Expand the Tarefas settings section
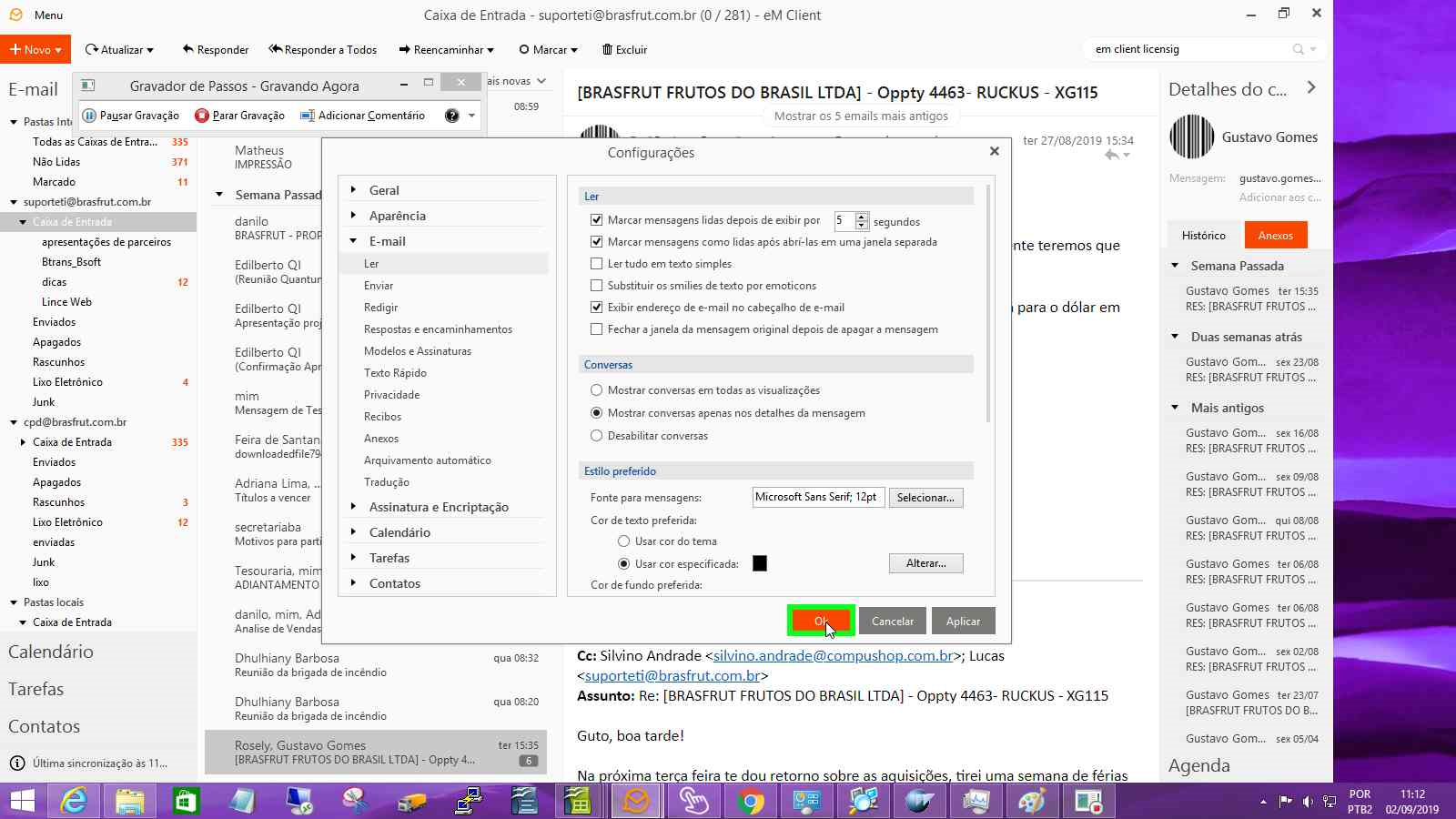The height and width of the screenshot is (819, 1456). (353, 558)
